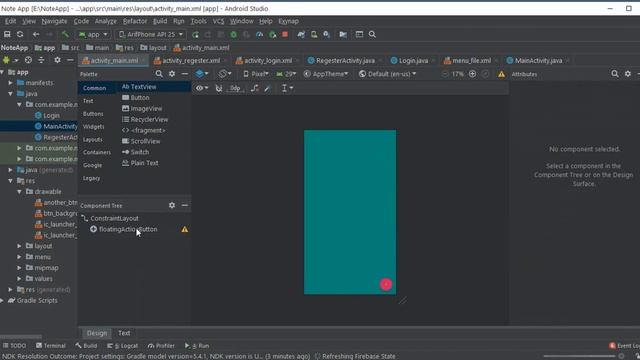Open the Orientation for Preview dropdown
Viewport: 640px width, 360px height.
coord(224,74)
